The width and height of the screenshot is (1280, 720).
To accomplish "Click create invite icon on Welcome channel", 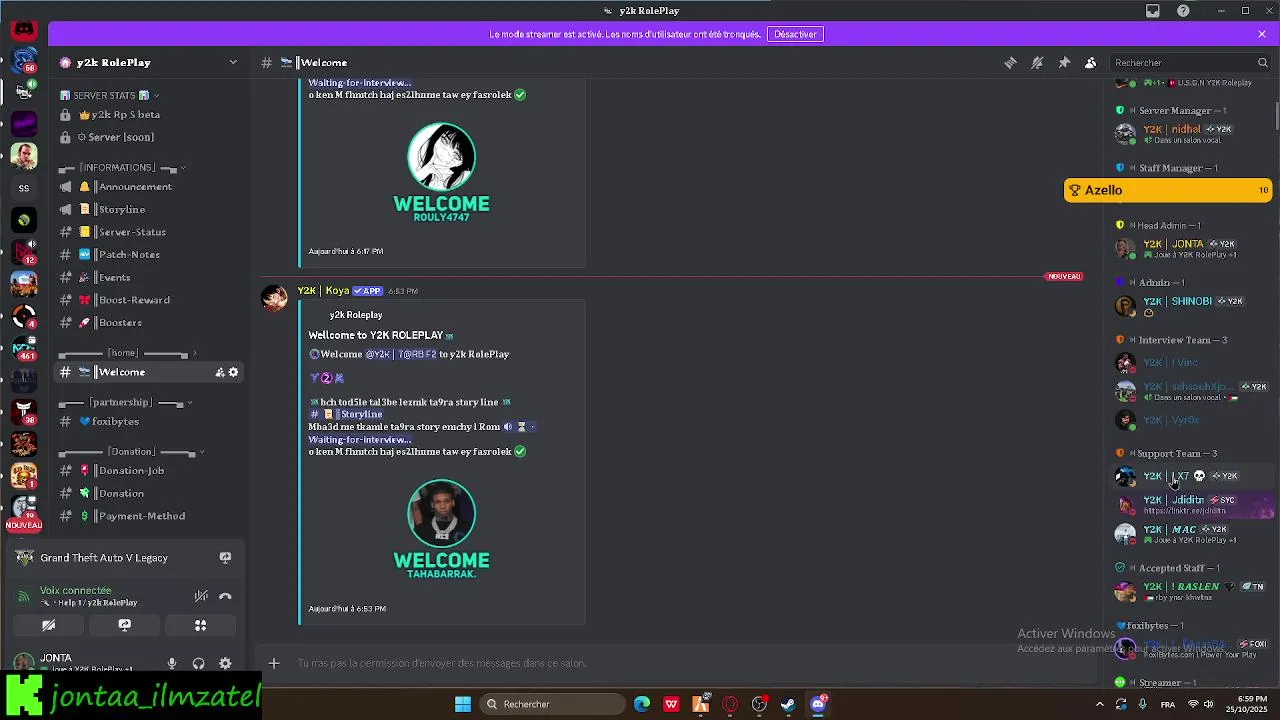I will [219, 372].
